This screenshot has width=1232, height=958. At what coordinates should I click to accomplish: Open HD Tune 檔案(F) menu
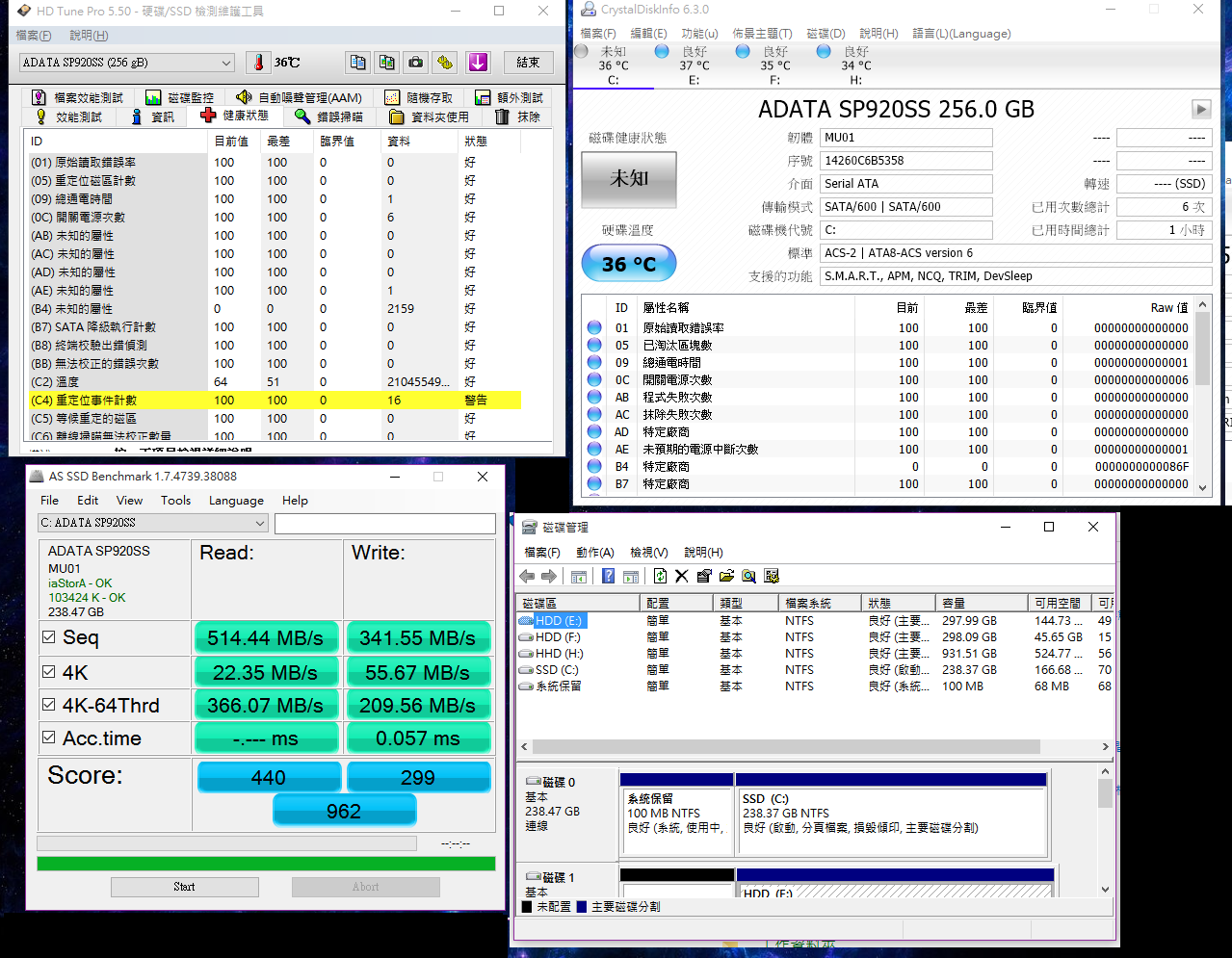click(x=34, y=36)
